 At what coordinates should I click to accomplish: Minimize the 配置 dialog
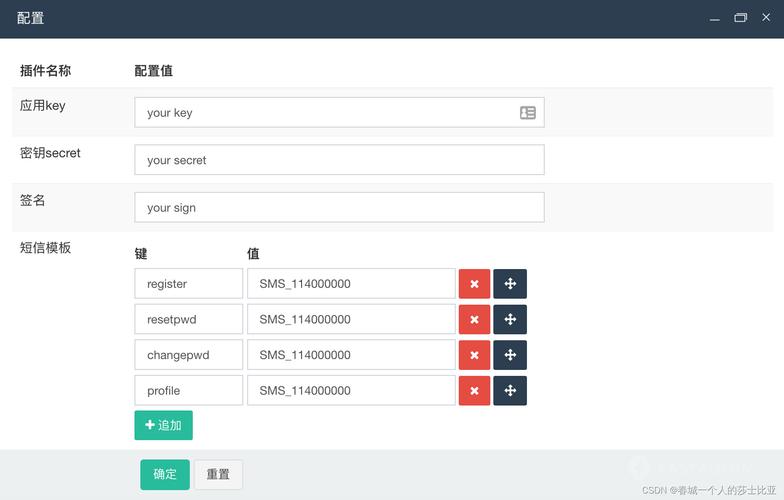[714, 18]
